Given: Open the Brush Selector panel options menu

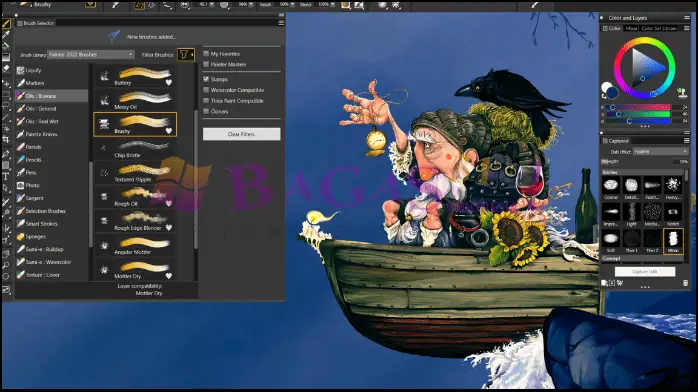Looking at the screenshot, I should click(x=281, y=23).
